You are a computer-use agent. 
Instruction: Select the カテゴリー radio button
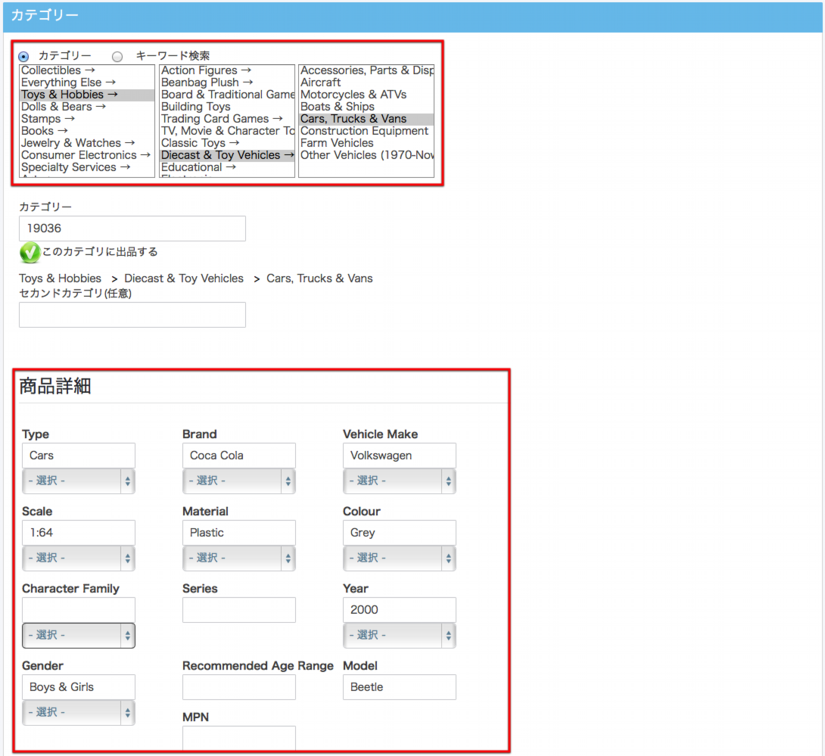(24, 57)
